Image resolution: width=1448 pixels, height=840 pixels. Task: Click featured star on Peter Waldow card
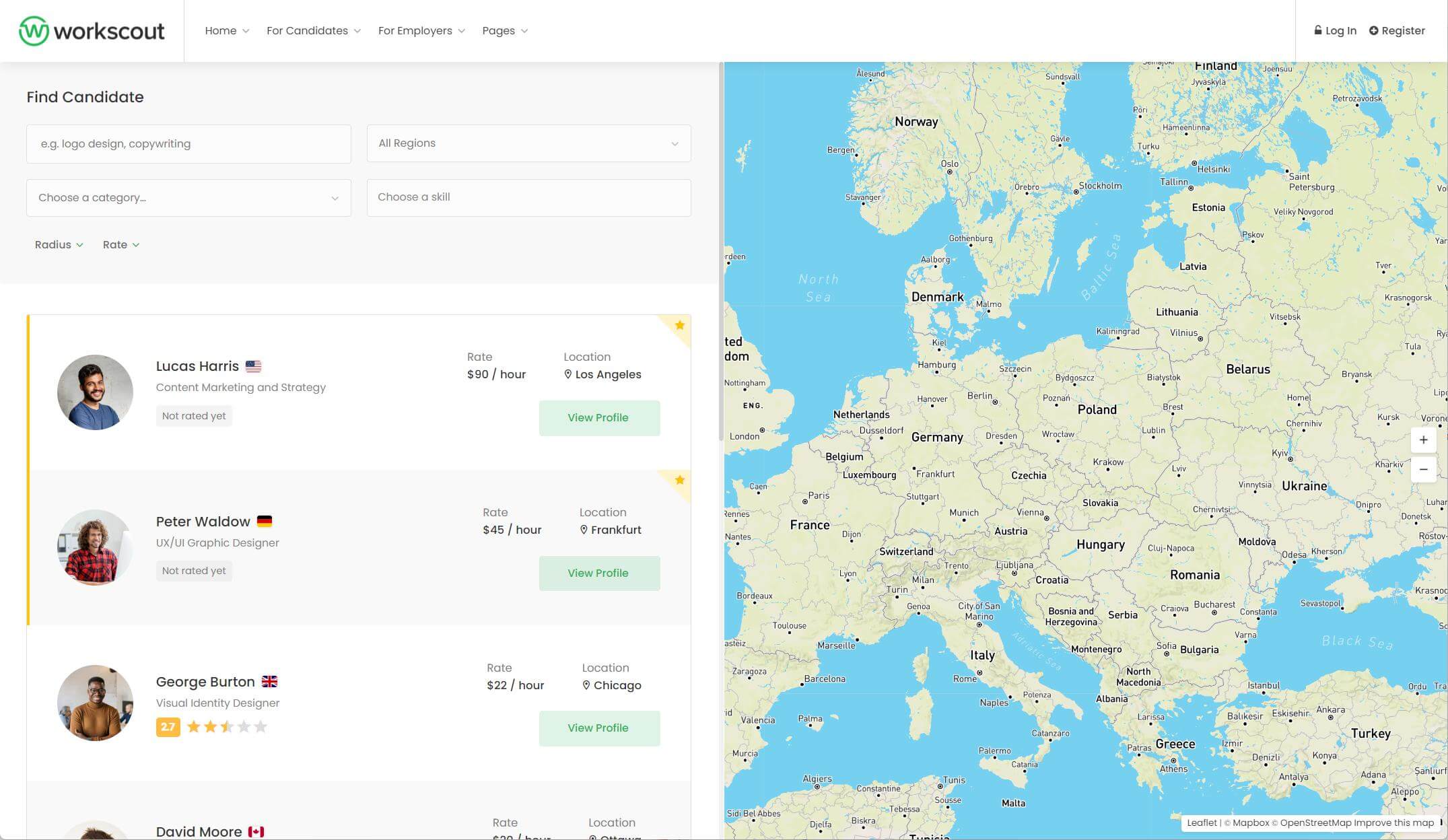click(x=680, y=480)
